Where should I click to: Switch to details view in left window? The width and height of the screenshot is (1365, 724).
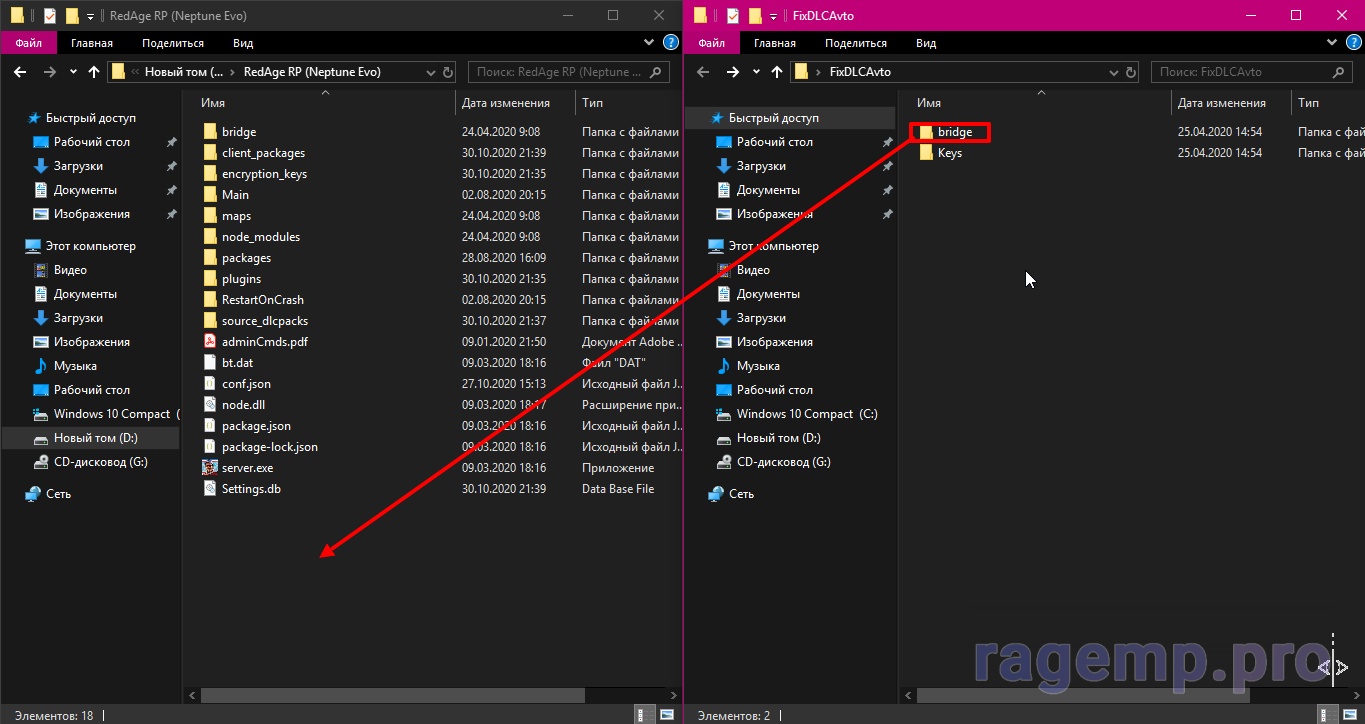[641, 715]
